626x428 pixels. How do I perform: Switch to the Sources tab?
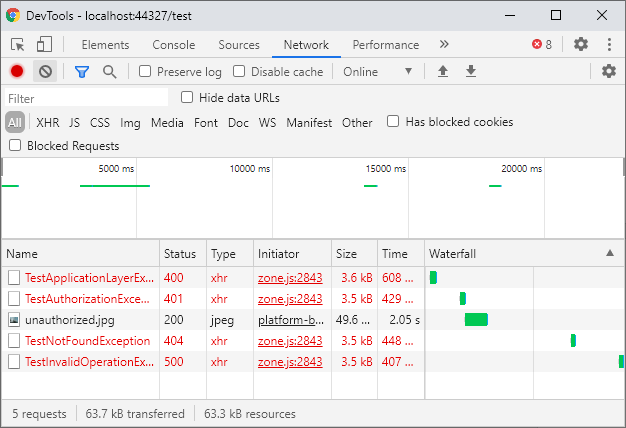click(x=239, y=45)
